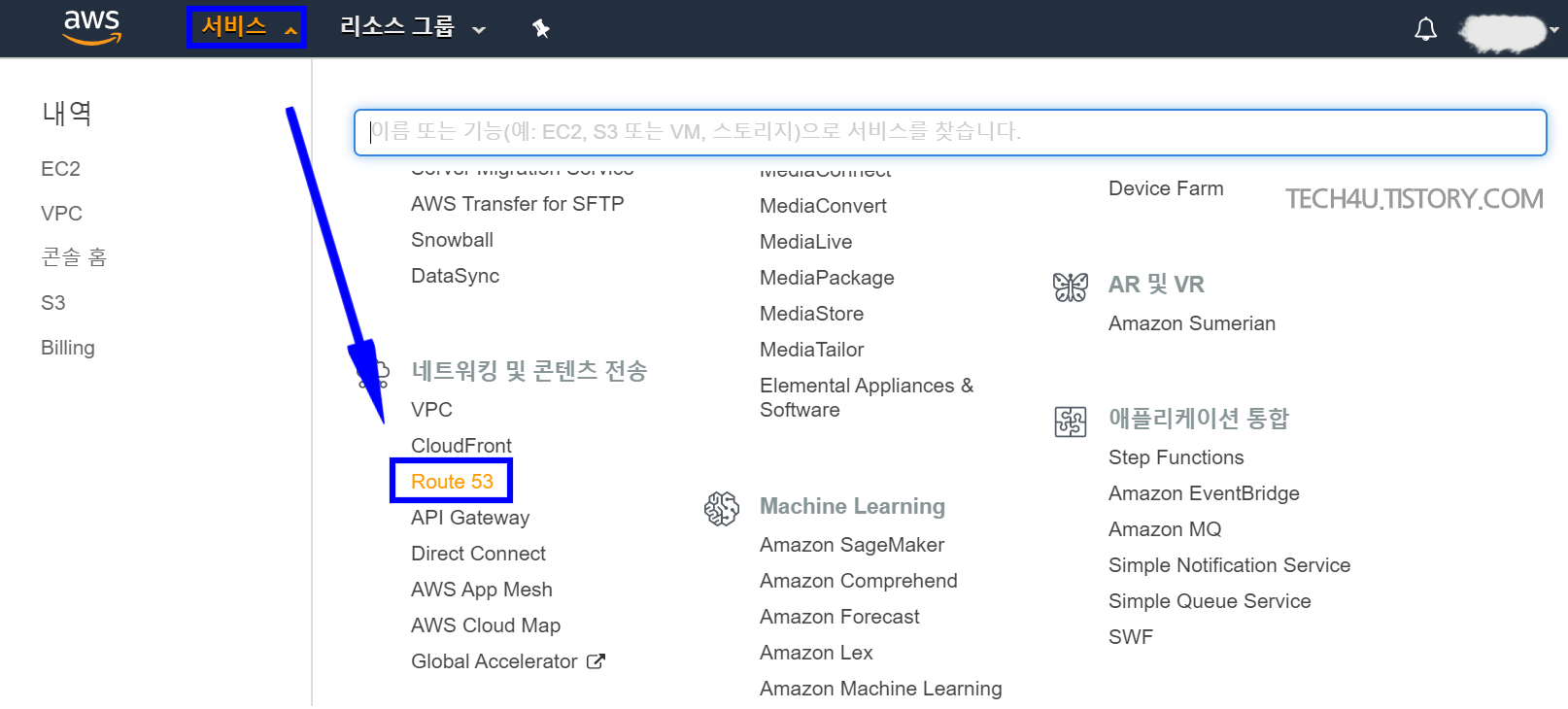Open the notifications bell
1568x709 pixels.
click(x=1425, y=29)
